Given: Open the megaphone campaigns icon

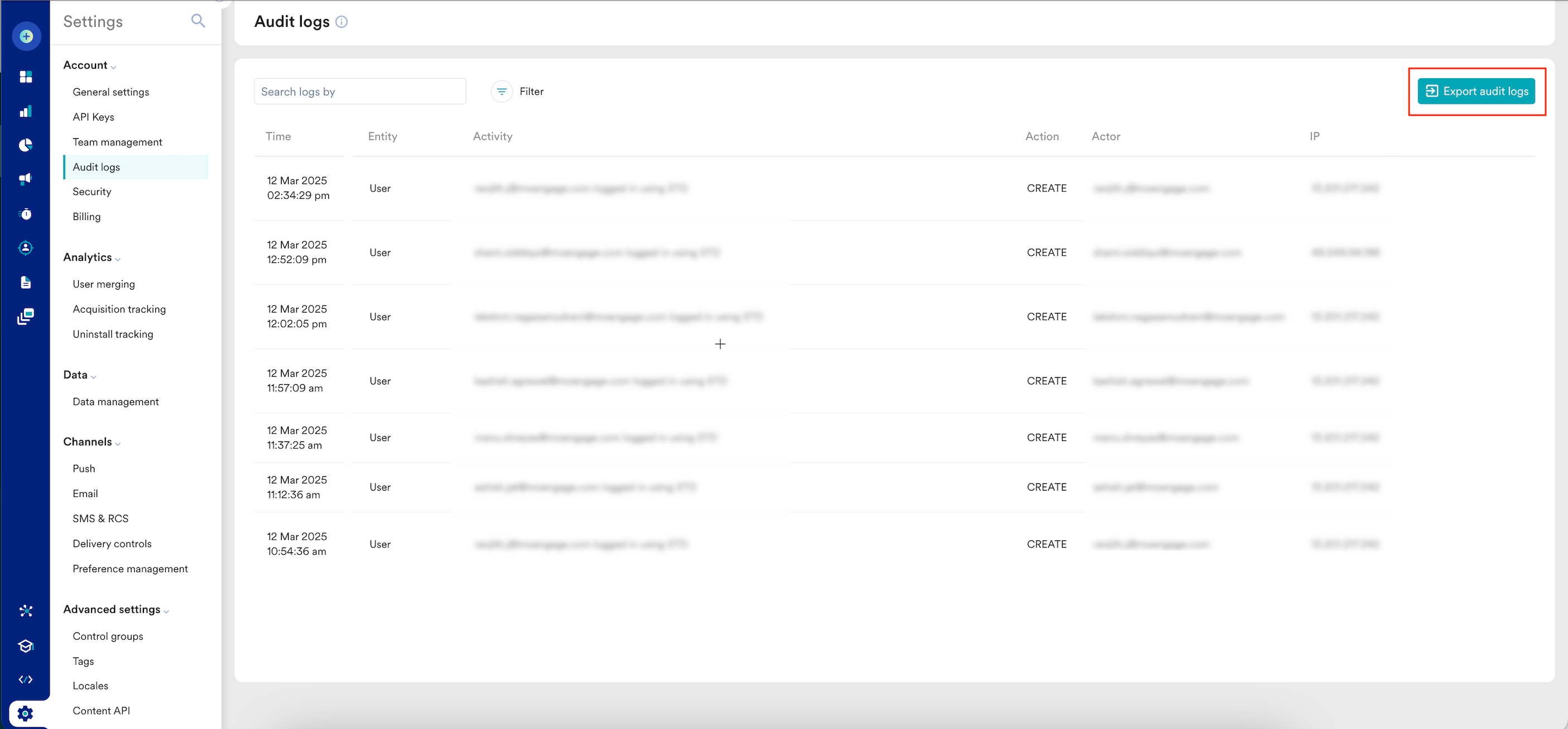Looking at the screenshot, I should (26, 179).
